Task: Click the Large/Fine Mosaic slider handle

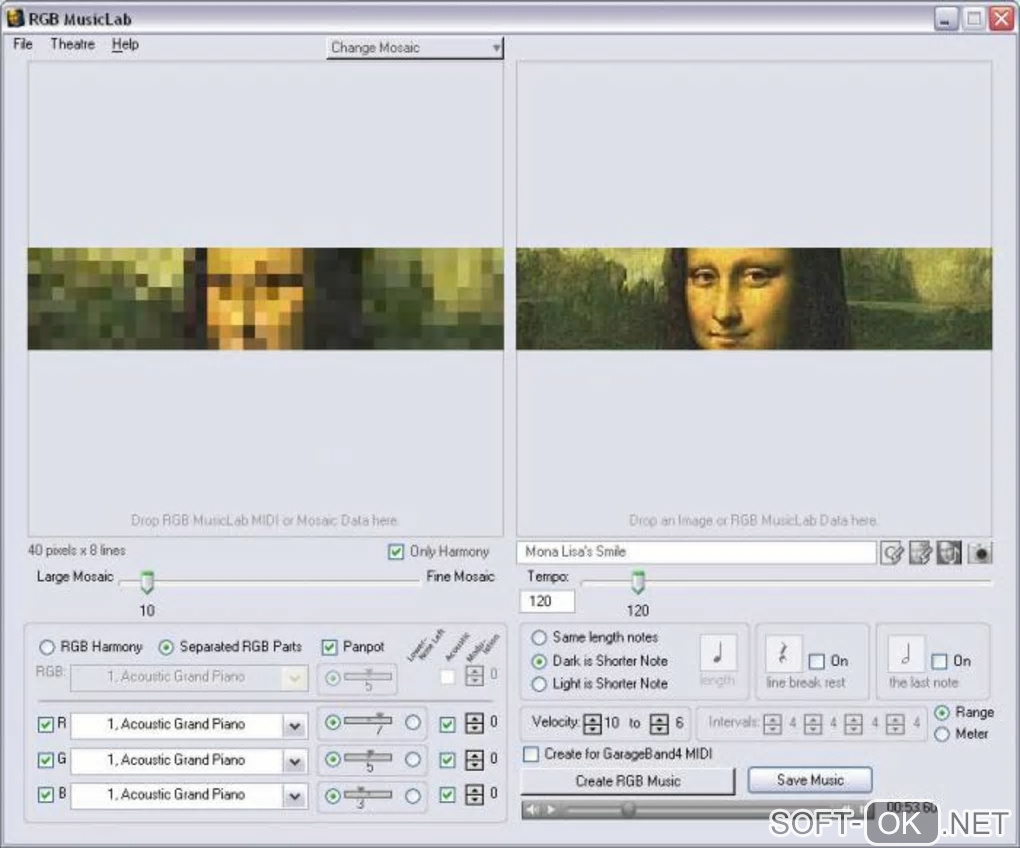Action: [147, 582]
